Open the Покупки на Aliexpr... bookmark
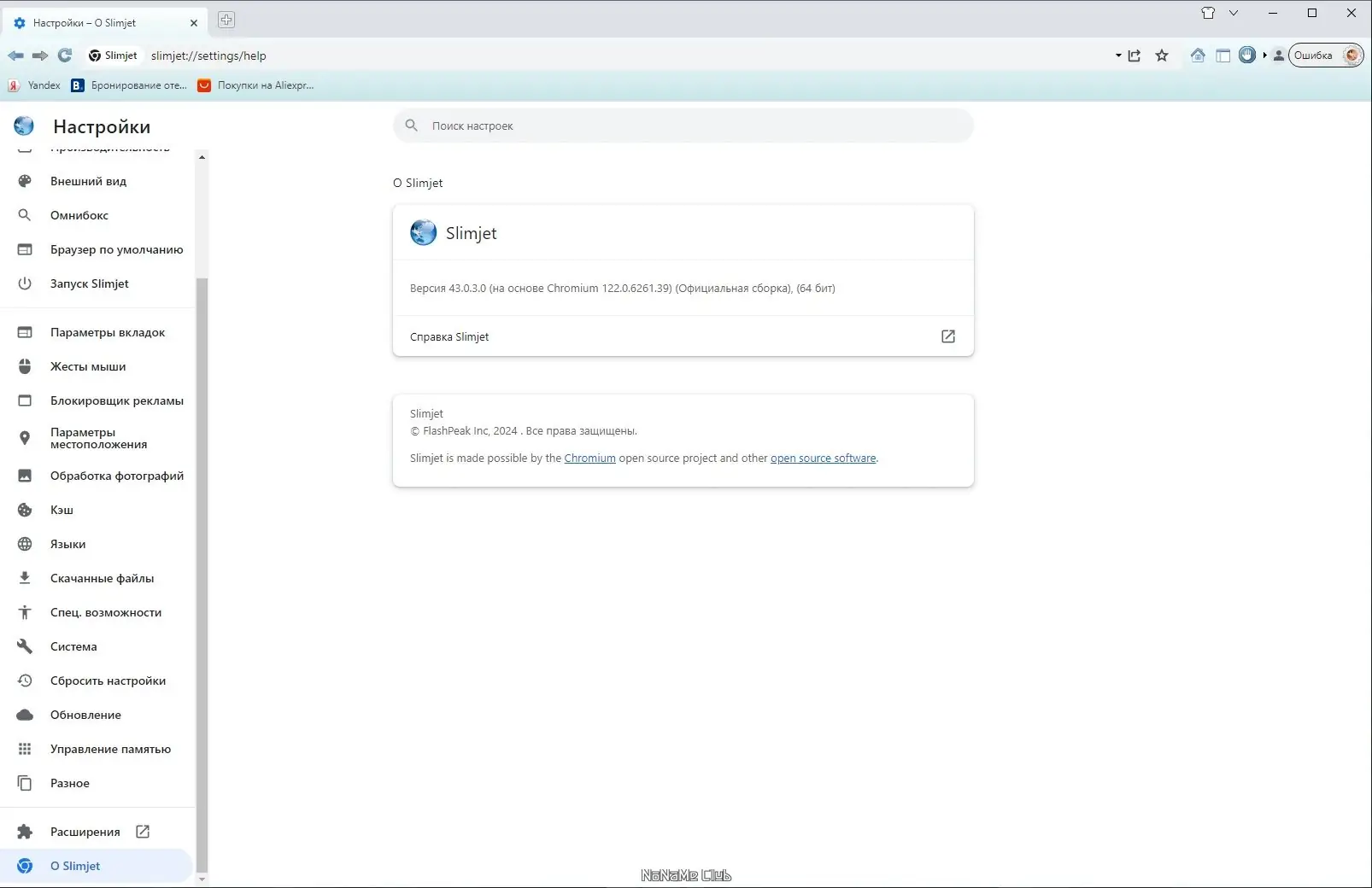Screen dimensions: 1372x888 click(255, 85)
